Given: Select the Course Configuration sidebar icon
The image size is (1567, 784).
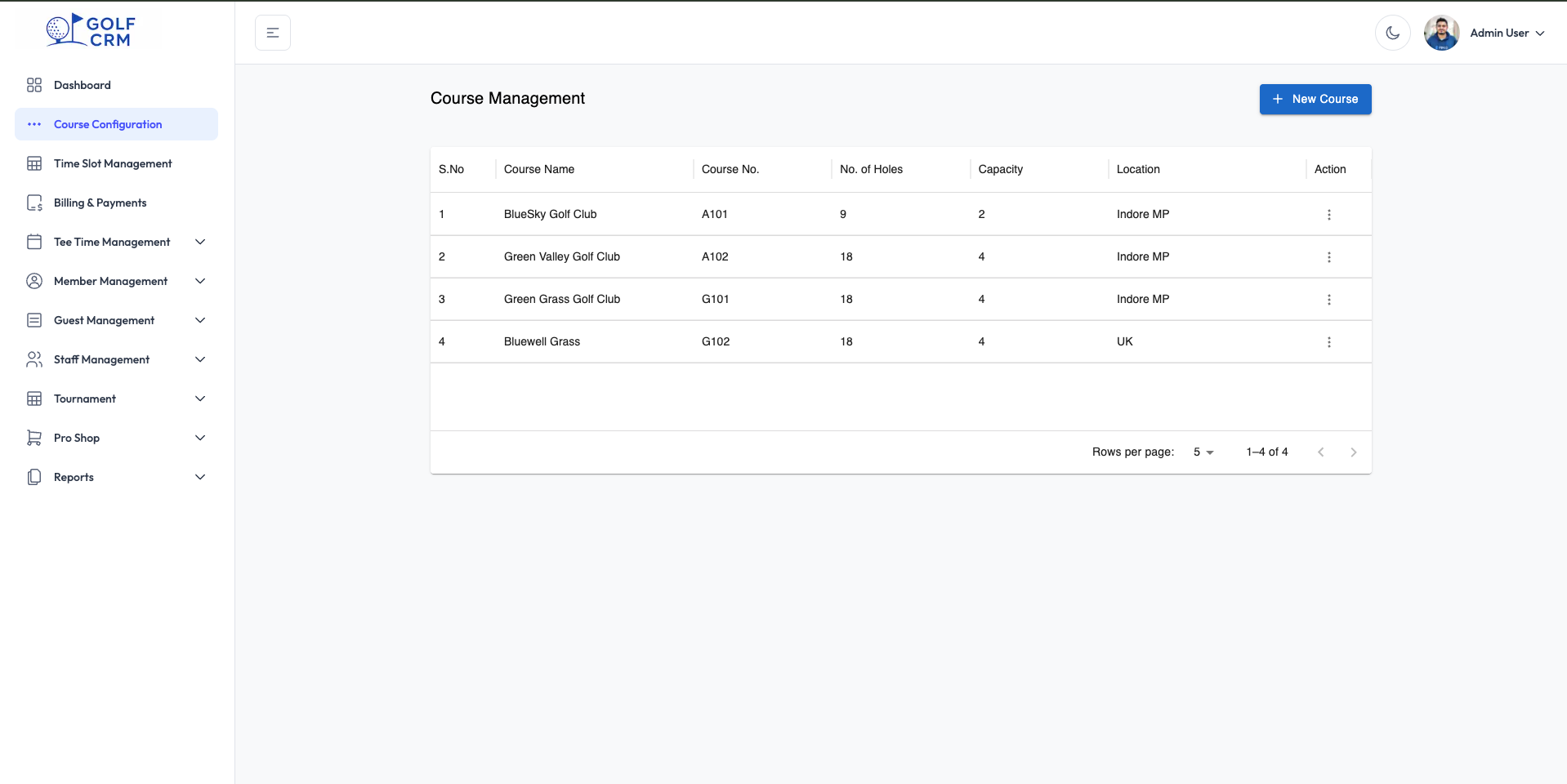Looking at the screenshot, I should [33, 124].
